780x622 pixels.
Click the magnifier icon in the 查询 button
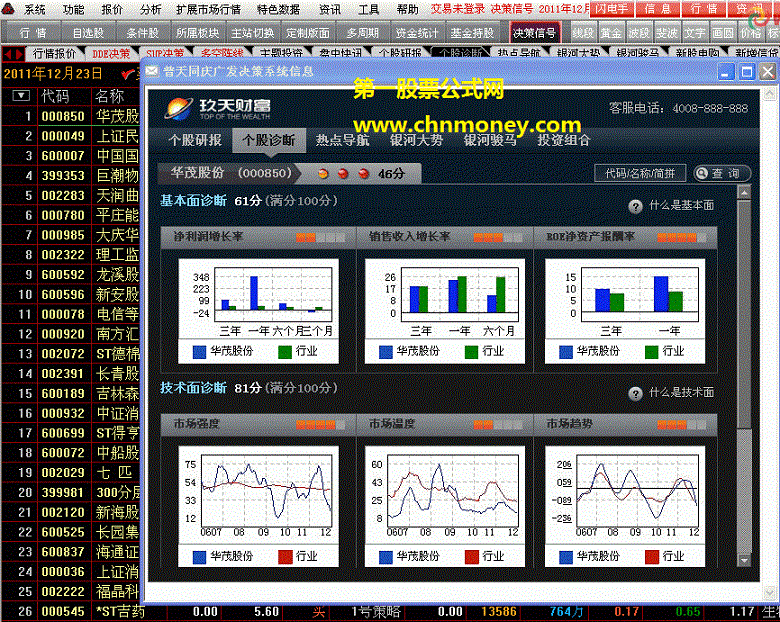click(x=702, y=173)
